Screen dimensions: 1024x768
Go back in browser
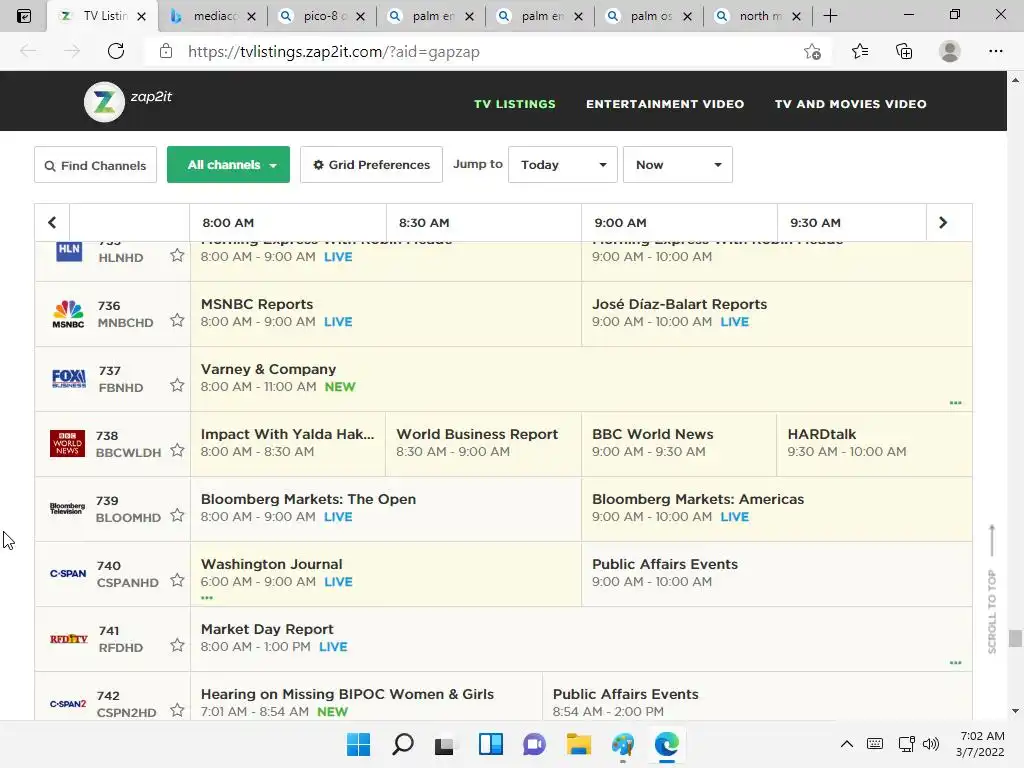[28, 51]
